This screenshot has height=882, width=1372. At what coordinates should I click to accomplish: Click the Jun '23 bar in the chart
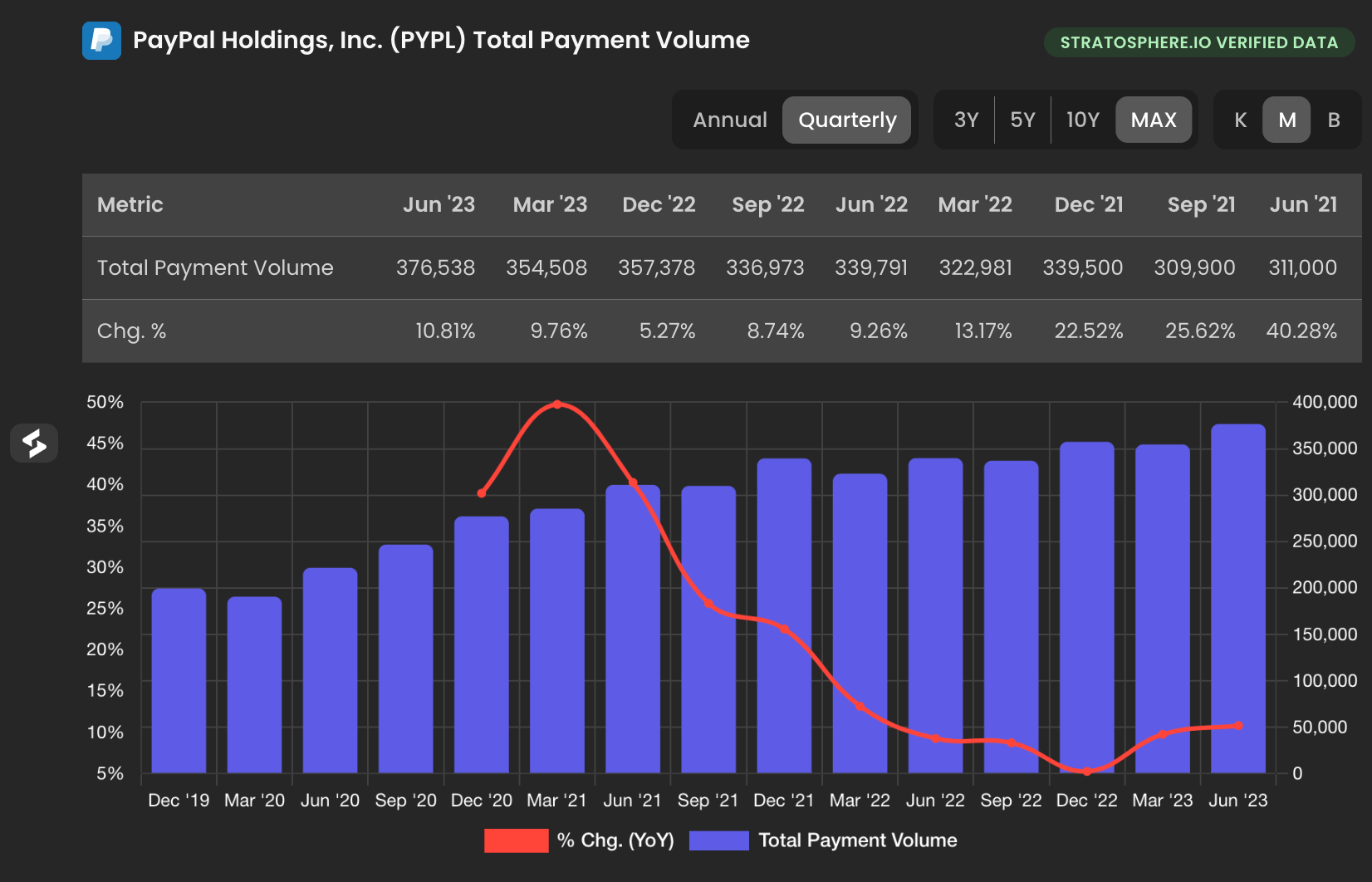click(1237, 598)
